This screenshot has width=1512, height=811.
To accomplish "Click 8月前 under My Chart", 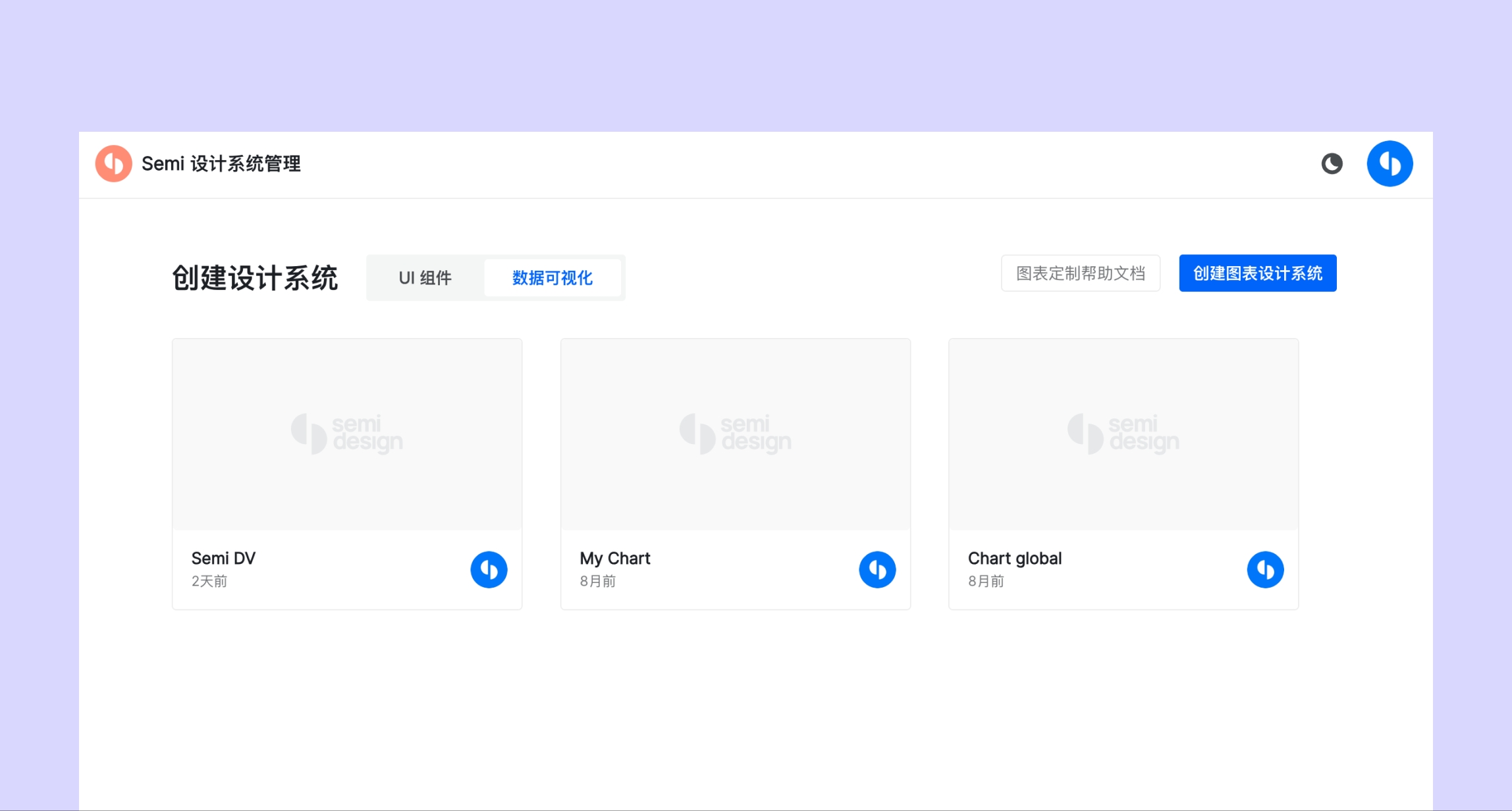I will click(598, 581).
